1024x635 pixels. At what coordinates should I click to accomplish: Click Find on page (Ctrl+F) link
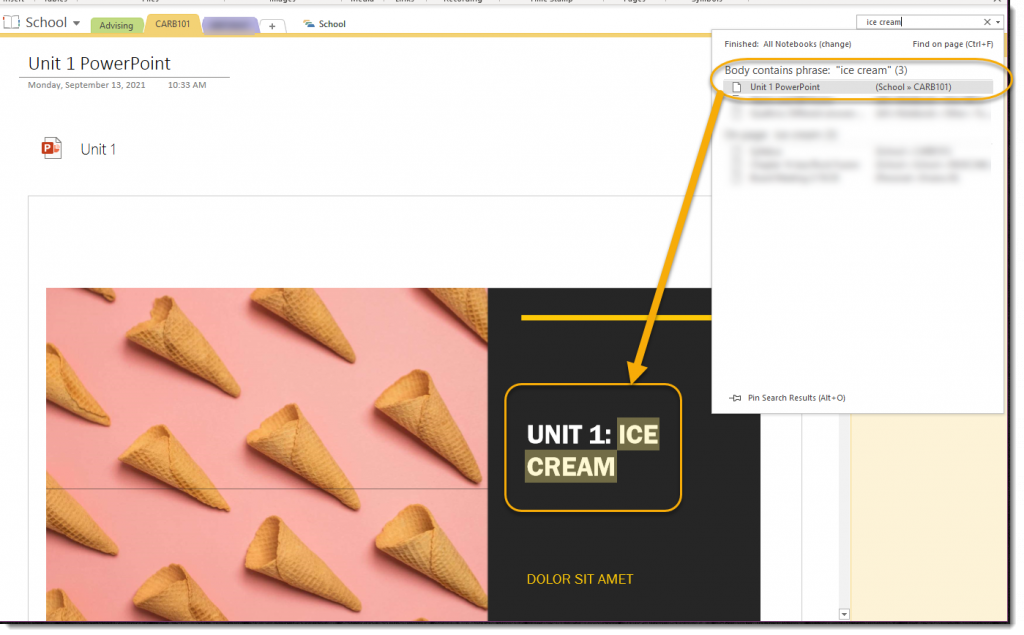click(952, 44)
